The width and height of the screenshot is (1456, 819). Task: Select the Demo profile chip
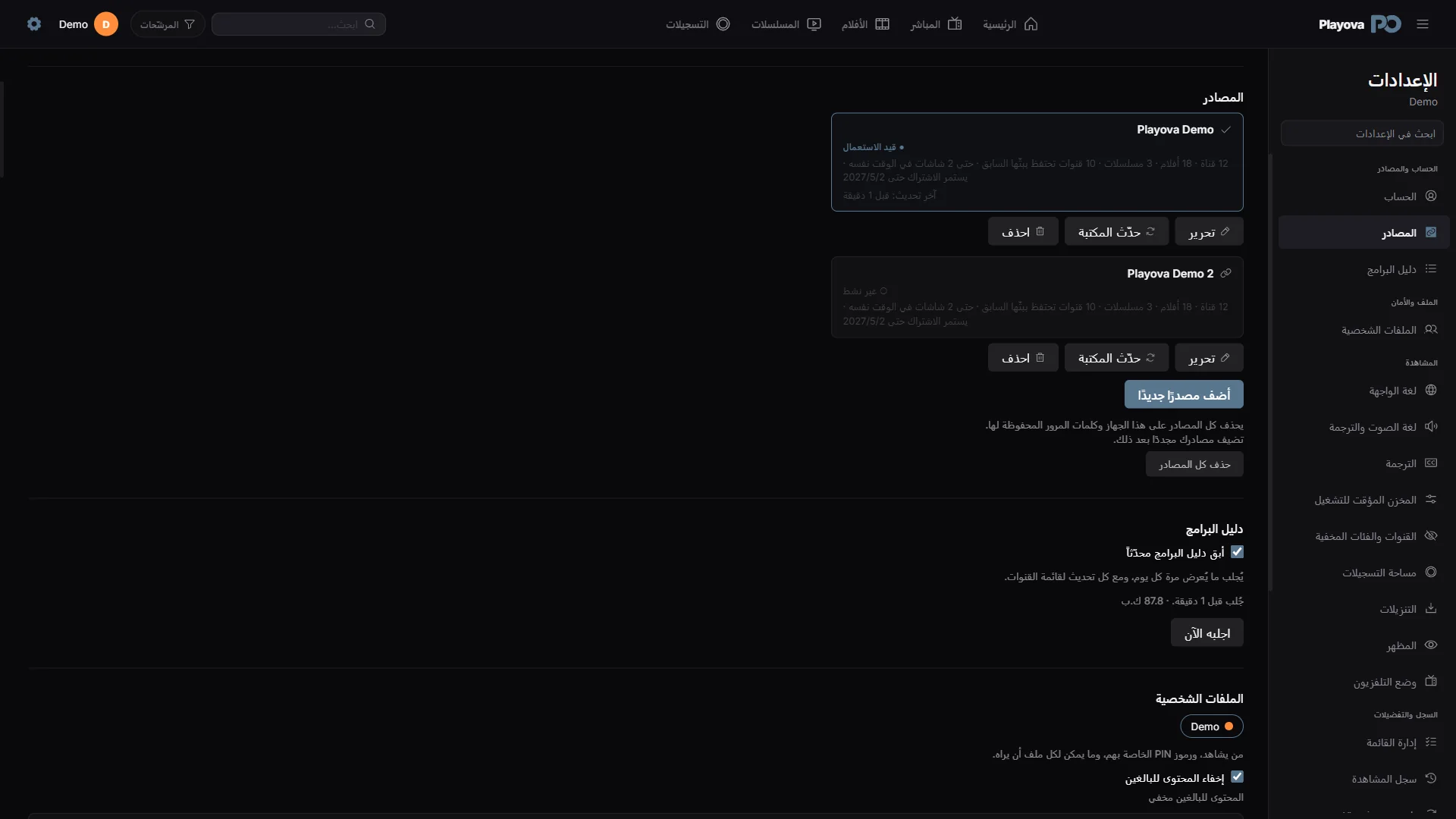(1212, 726)
